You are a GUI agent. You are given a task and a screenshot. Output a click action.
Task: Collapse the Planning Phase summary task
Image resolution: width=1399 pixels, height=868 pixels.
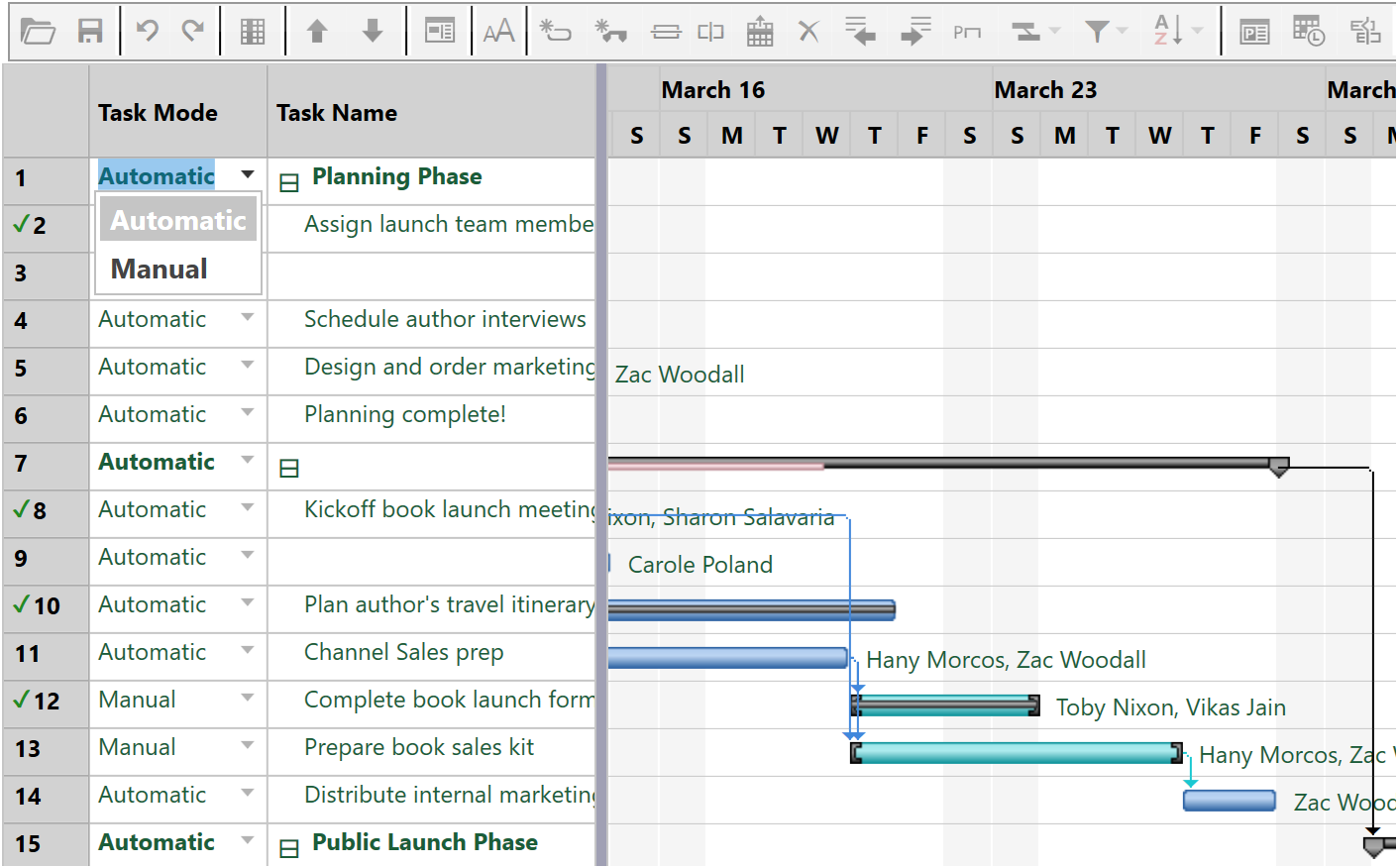(288, 182)
